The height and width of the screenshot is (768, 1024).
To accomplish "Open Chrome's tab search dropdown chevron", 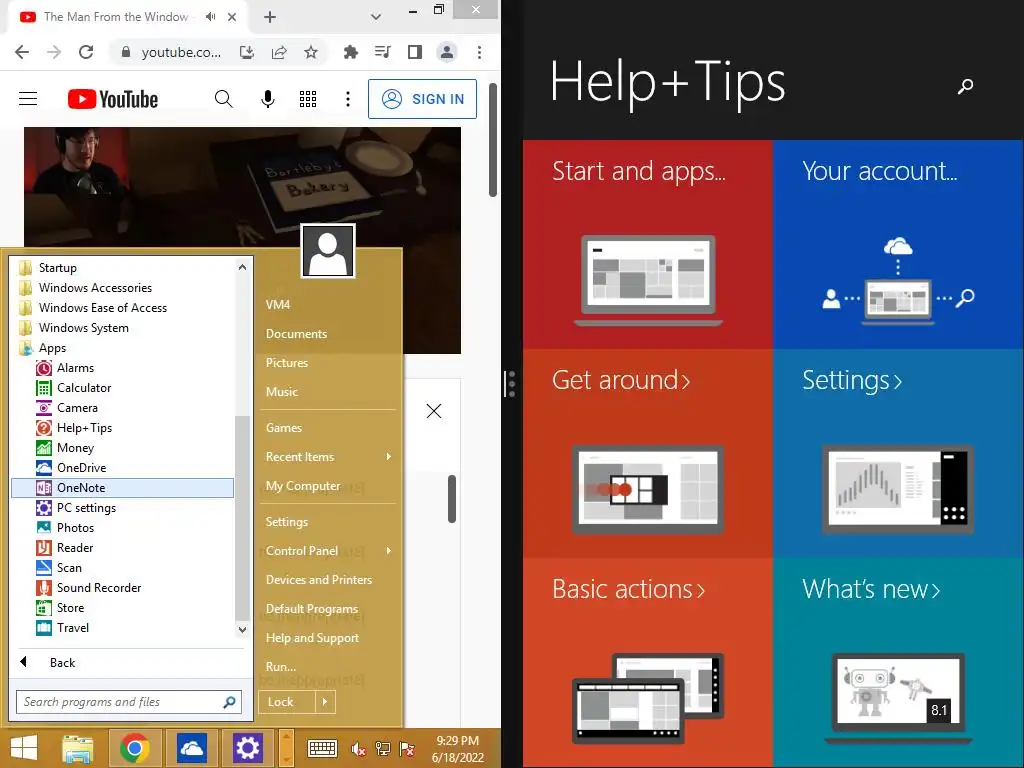I will [x=376, y=17].
